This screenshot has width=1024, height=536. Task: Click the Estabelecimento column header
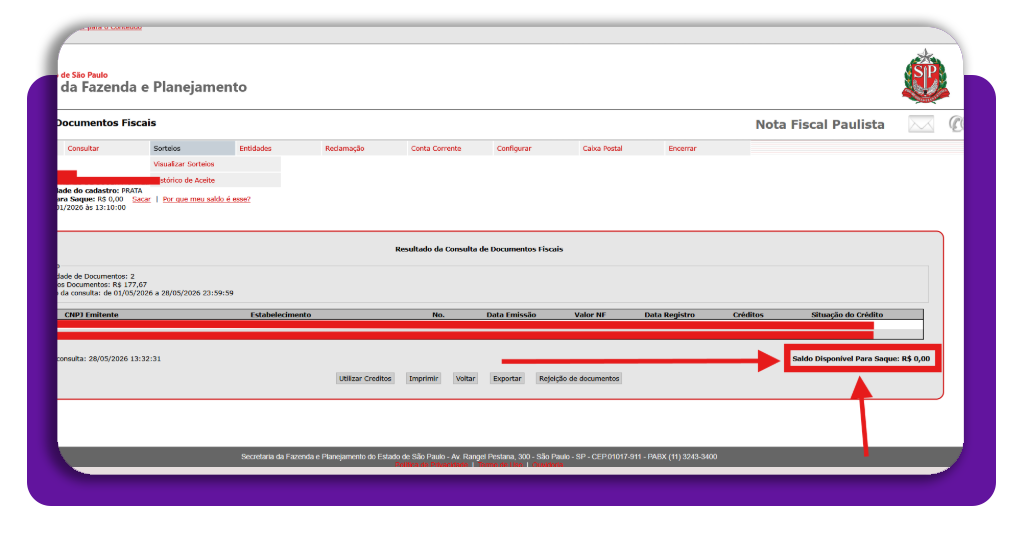point(281,315)
